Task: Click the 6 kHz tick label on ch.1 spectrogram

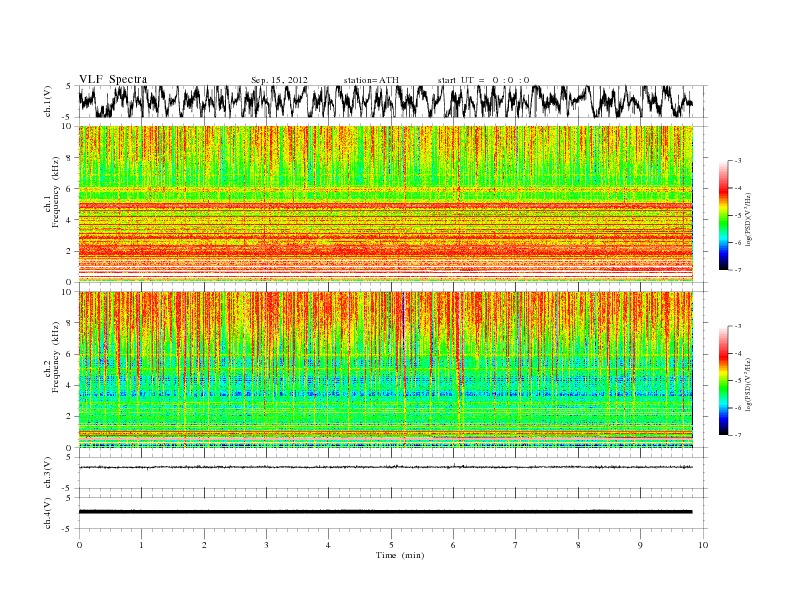Action: pyautogui.click(x=69, y=189)
